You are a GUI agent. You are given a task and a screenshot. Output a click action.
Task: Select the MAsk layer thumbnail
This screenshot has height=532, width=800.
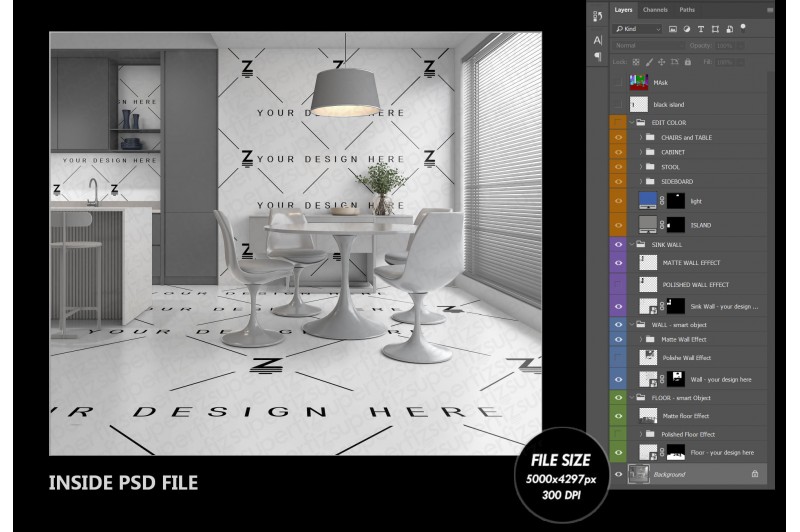click(x=639, y=82)
